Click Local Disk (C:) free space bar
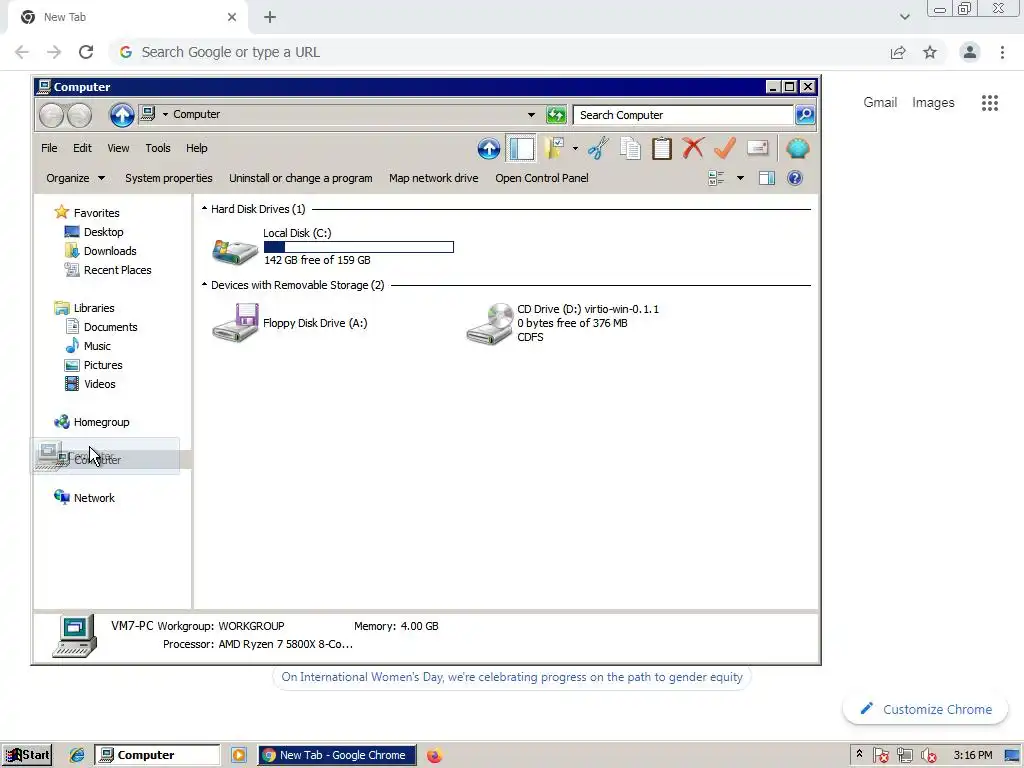 [x=359, y=247]
